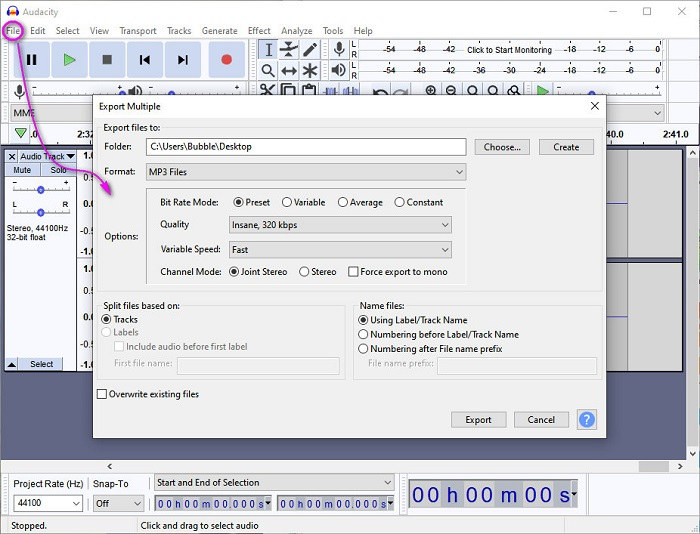Click the Create folder button
Viewport: 700px width, 534px height.
pyautogui.click(x=566, y=147)
